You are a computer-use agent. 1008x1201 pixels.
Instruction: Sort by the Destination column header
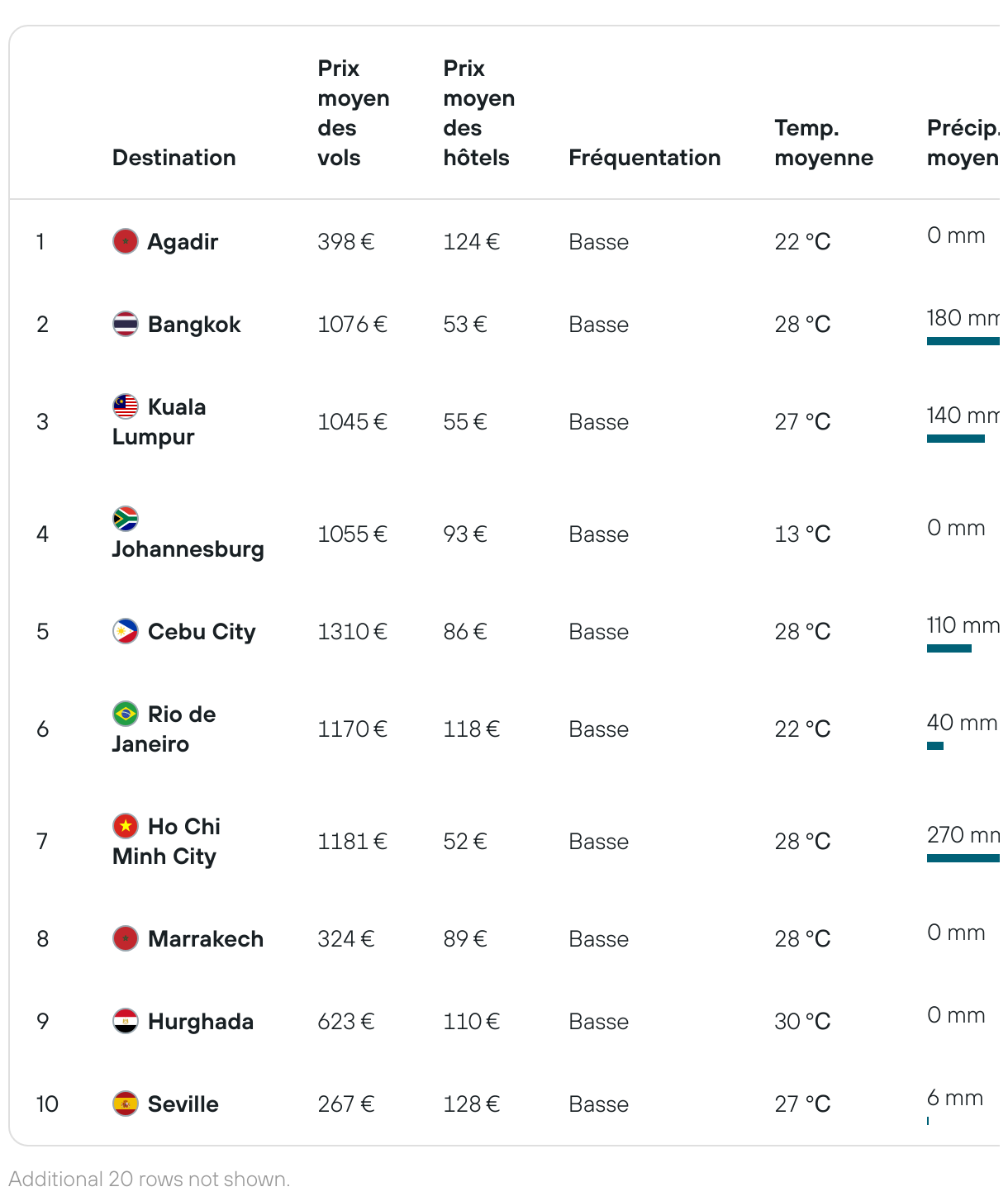[x=174, y=158]
